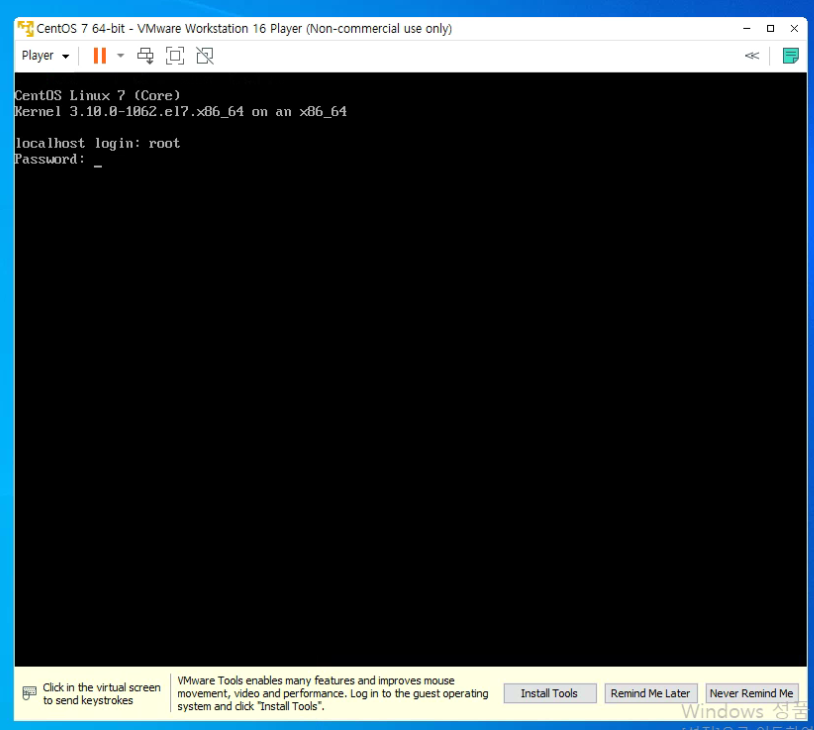Toggle Unity mode icon
This screenshot has height=730, width=814.
(205, 56)
